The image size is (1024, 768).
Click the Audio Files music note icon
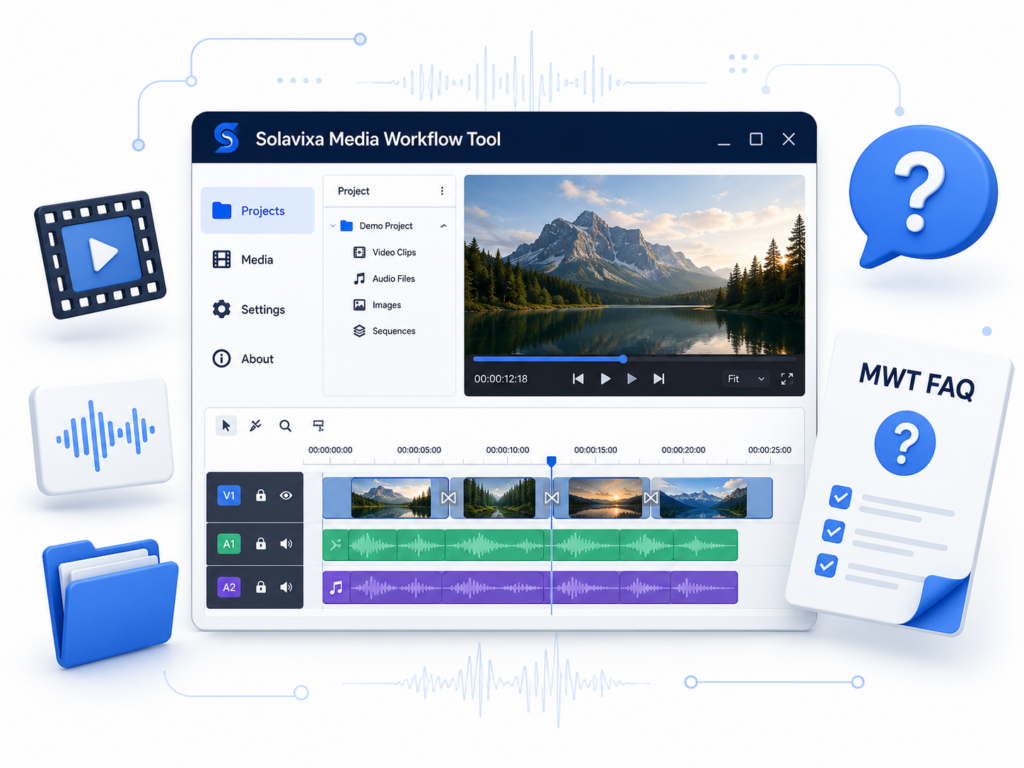359,279
